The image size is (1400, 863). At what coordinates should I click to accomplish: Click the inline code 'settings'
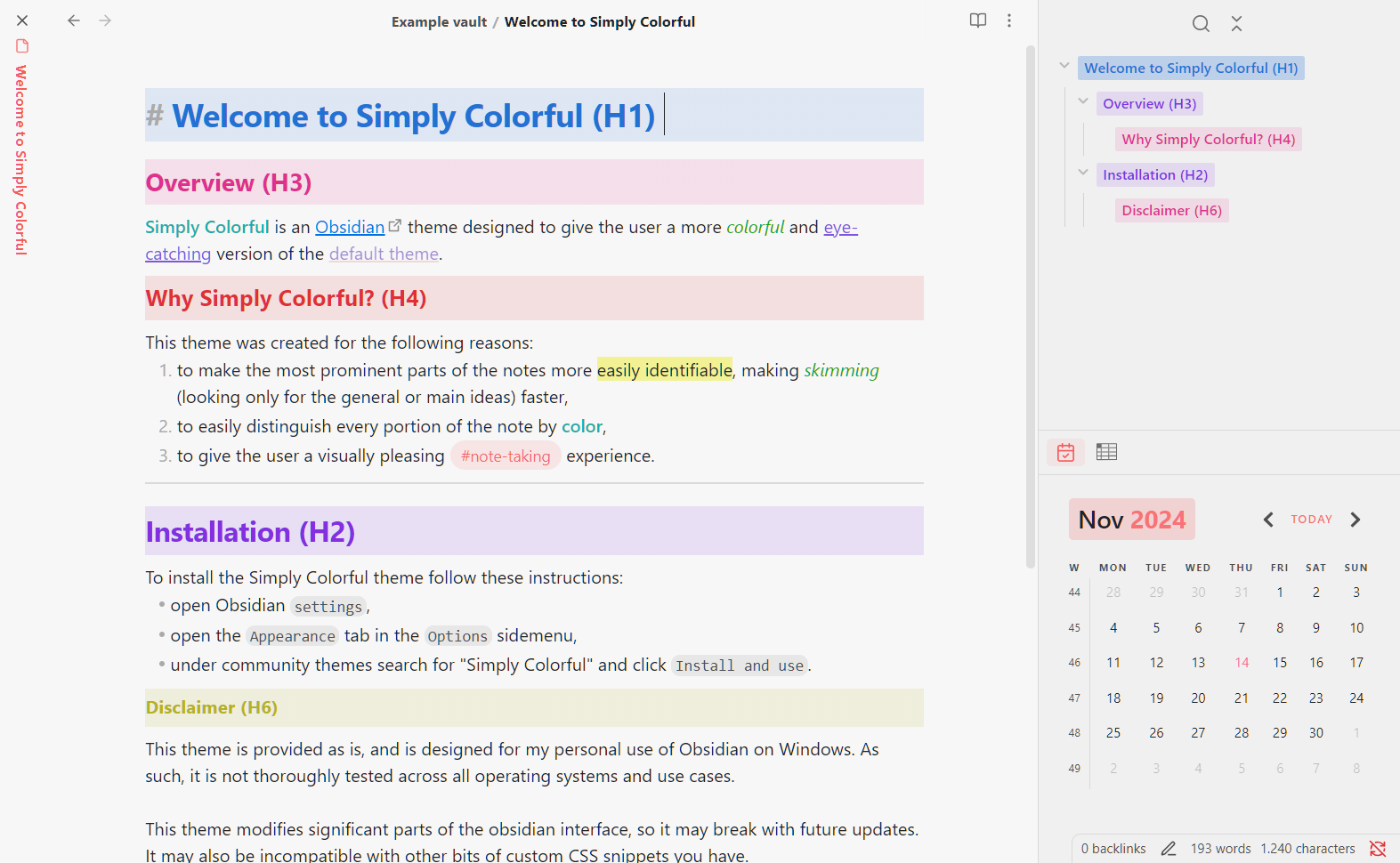pos(328,607)
